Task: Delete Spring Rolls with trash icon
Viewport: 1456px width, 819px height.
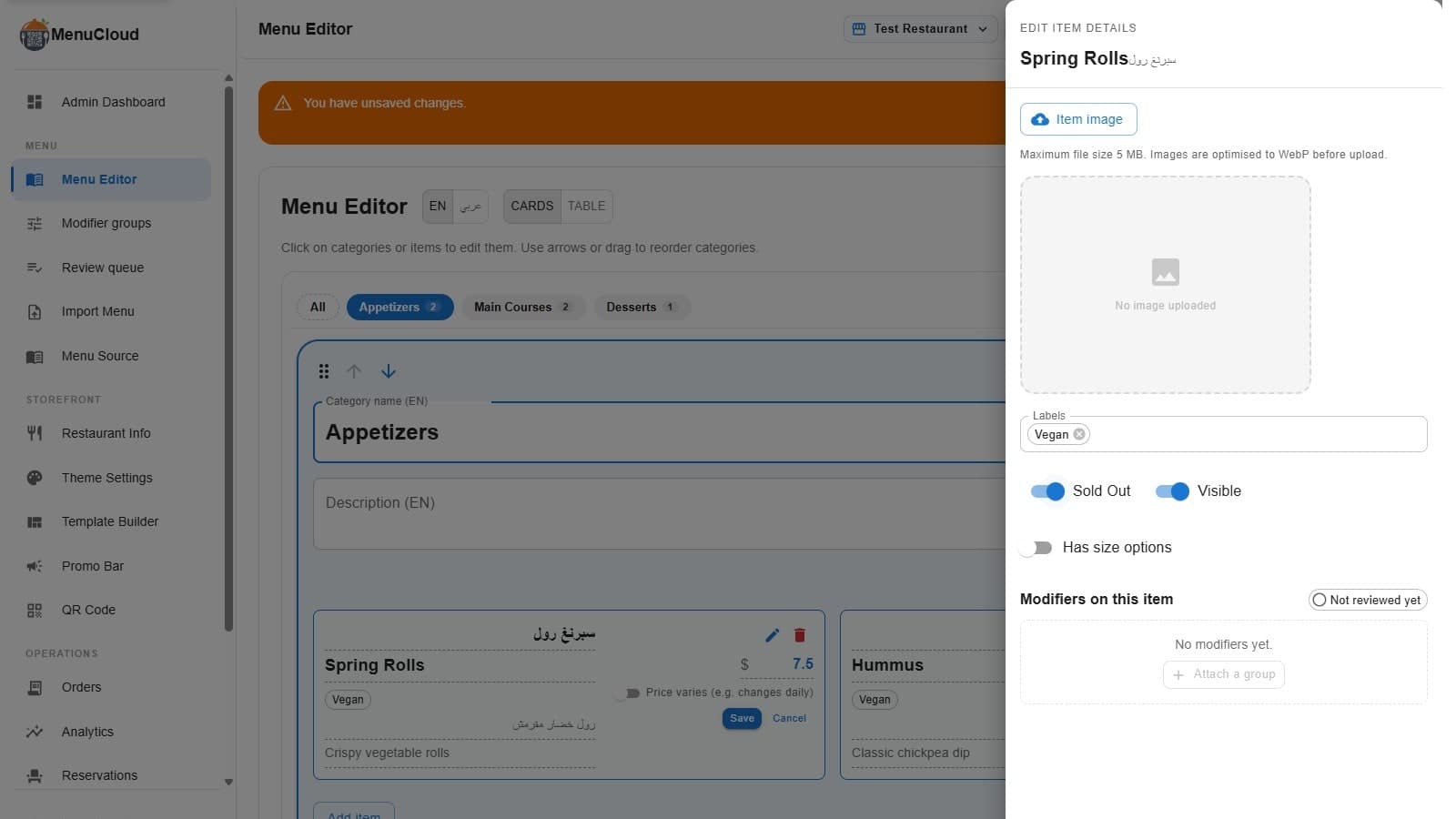Action: click(800, 635)
